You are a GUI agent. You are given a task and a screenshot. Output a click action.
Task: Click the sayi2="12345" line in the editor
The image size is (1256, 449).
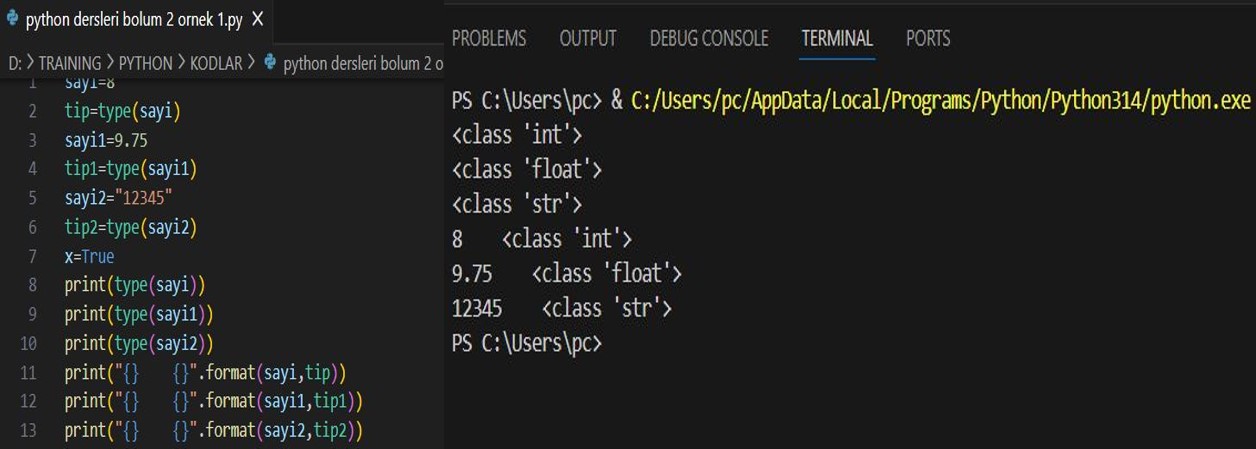pyautogui.click(x=118, y=198)
